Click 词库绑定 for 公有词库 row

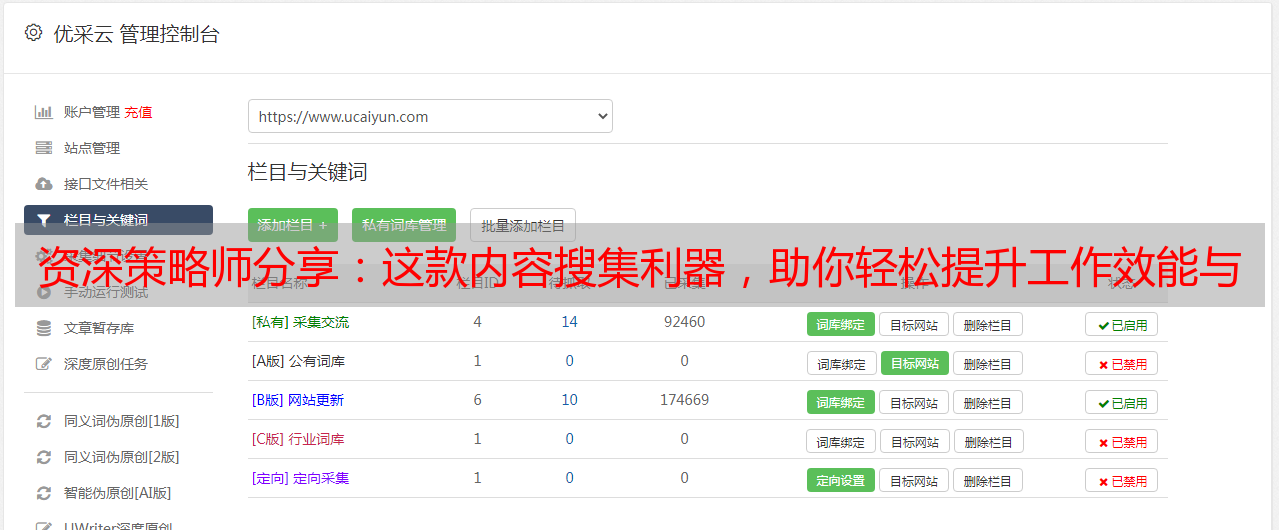tap(841, 363)
